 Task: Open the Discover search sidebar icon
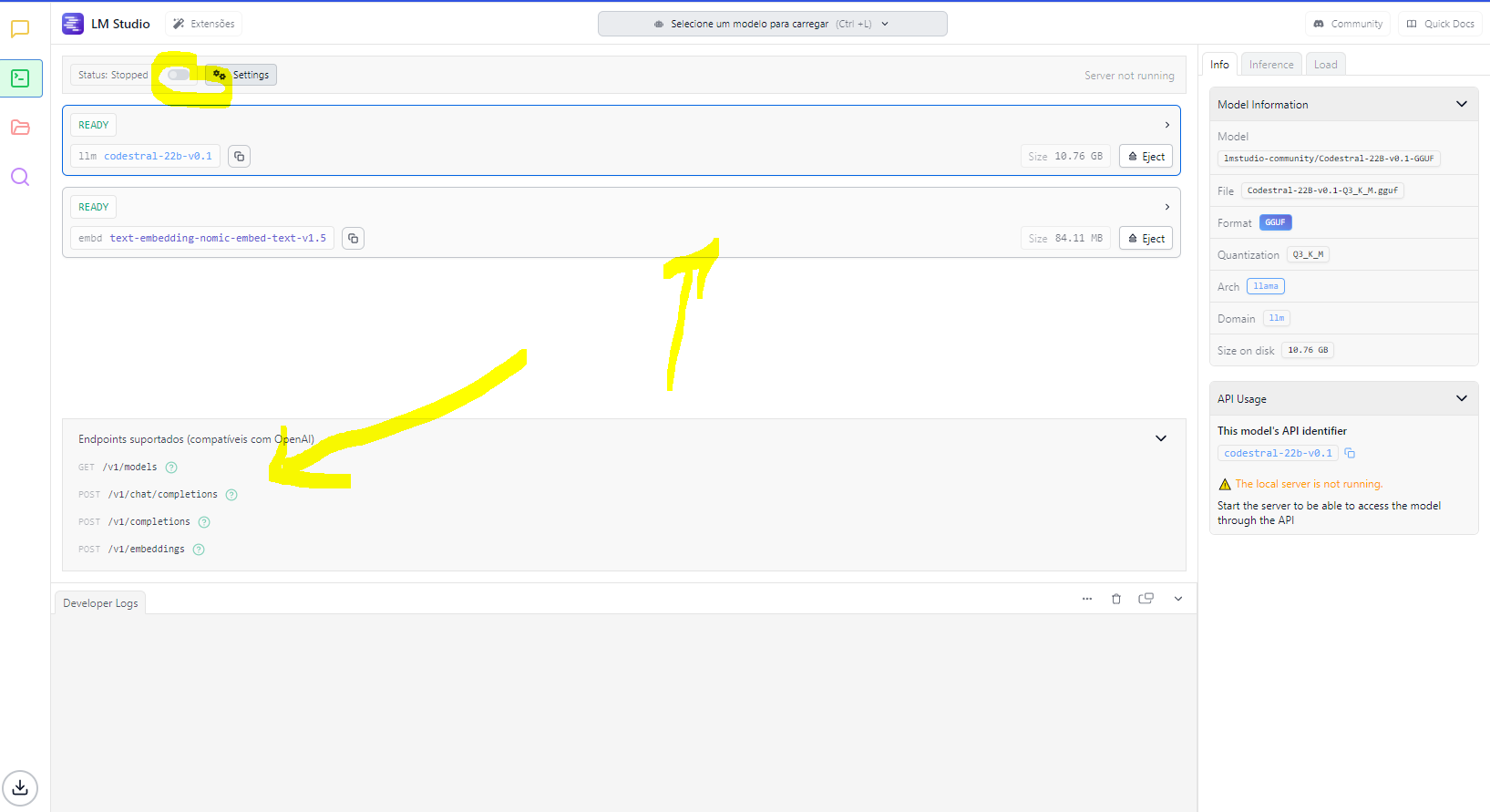point(20,177)
